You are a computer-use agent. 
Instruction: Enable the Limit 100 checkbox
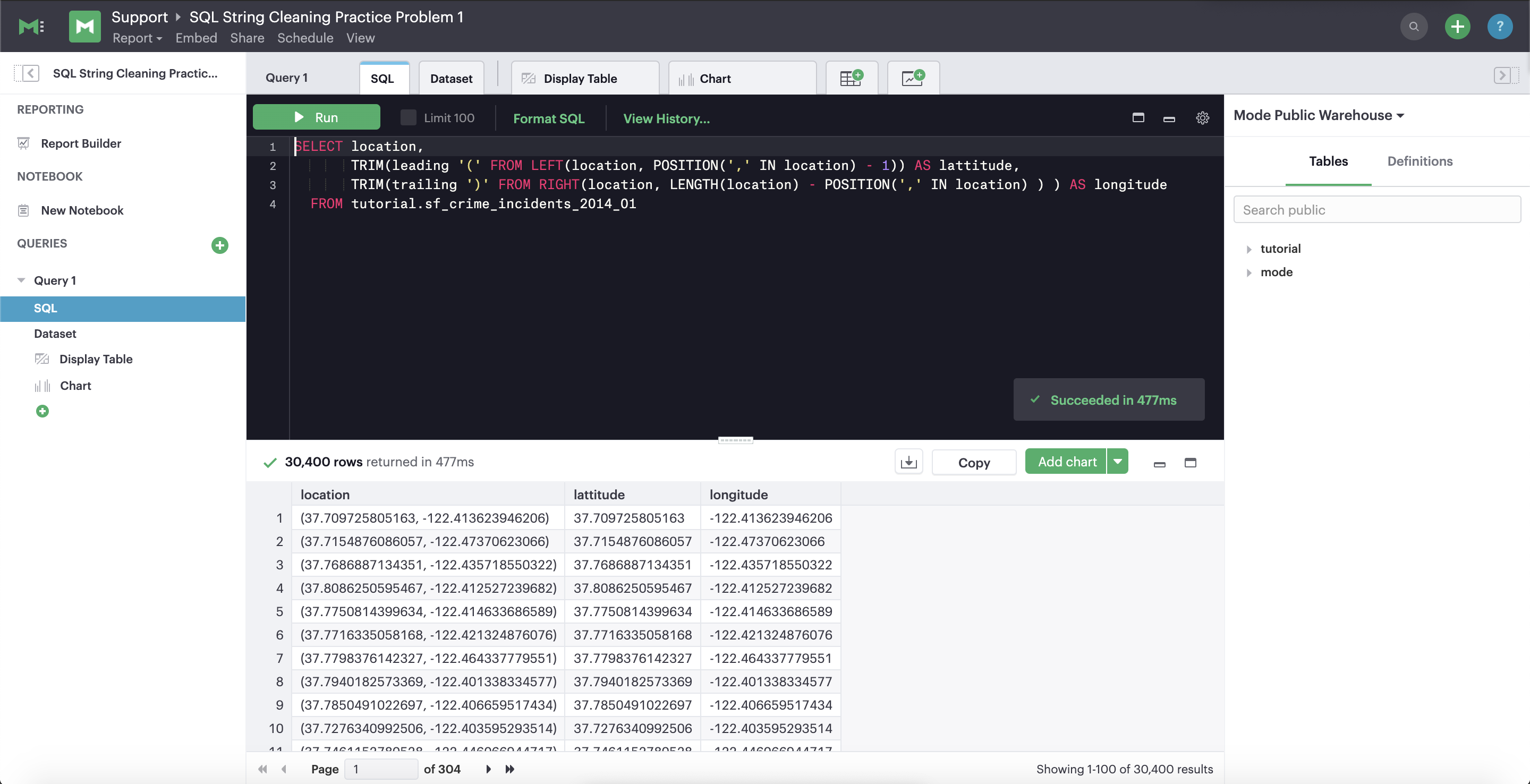[x=408, y=117]
